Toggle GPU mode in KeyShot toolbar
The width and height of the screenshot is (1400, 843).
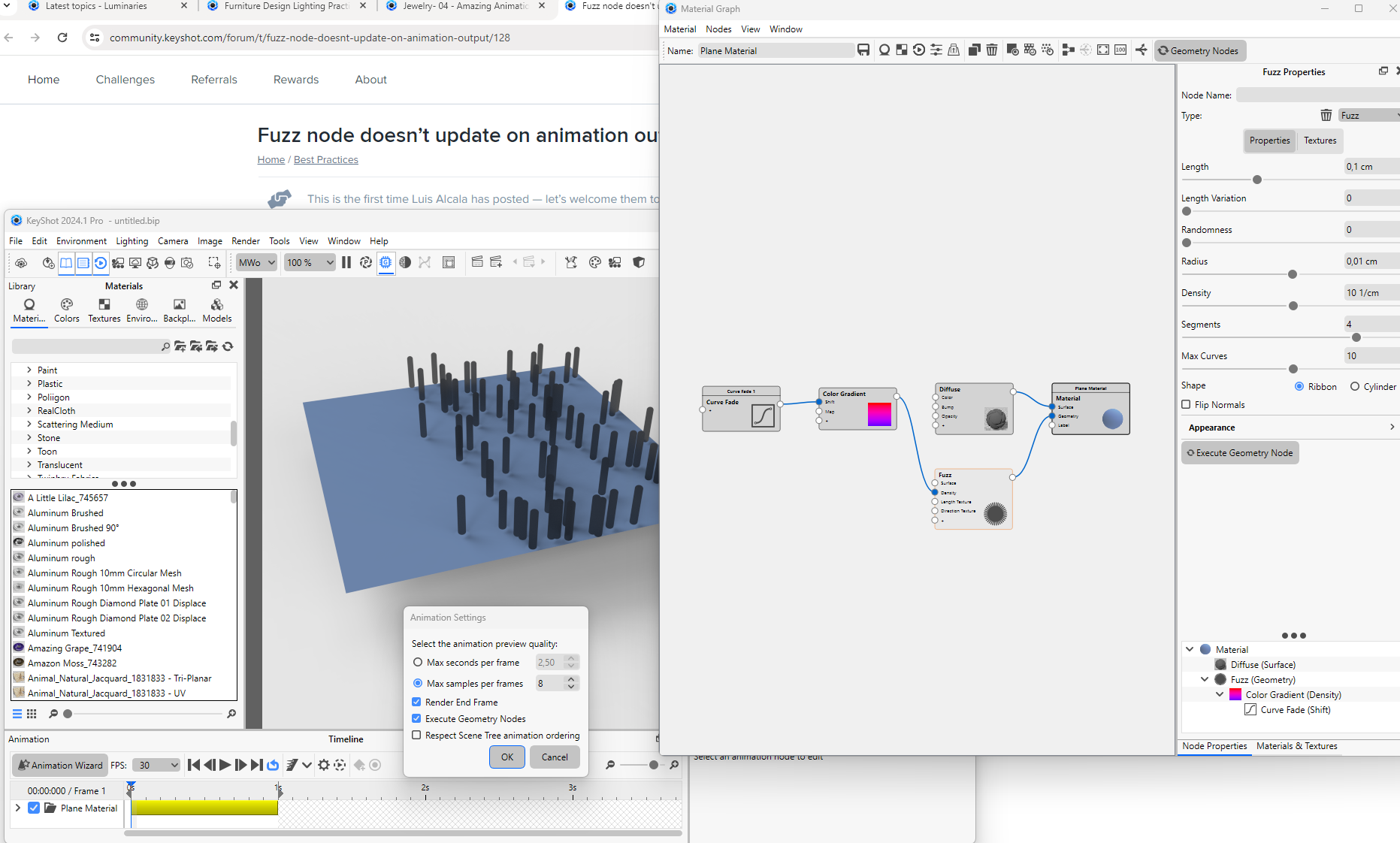point(386,262)
